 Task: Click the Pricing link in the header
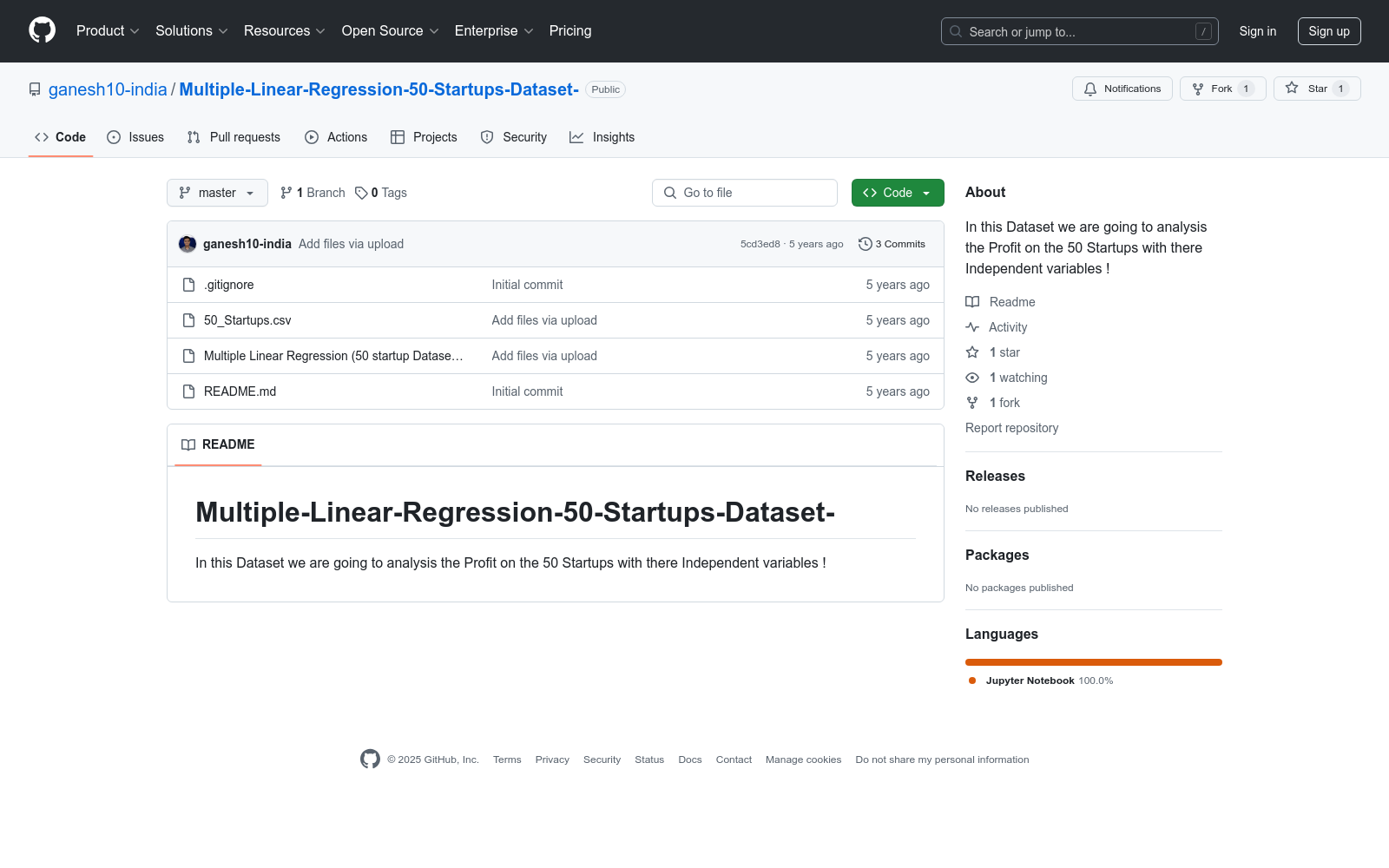tap(570, 31)
